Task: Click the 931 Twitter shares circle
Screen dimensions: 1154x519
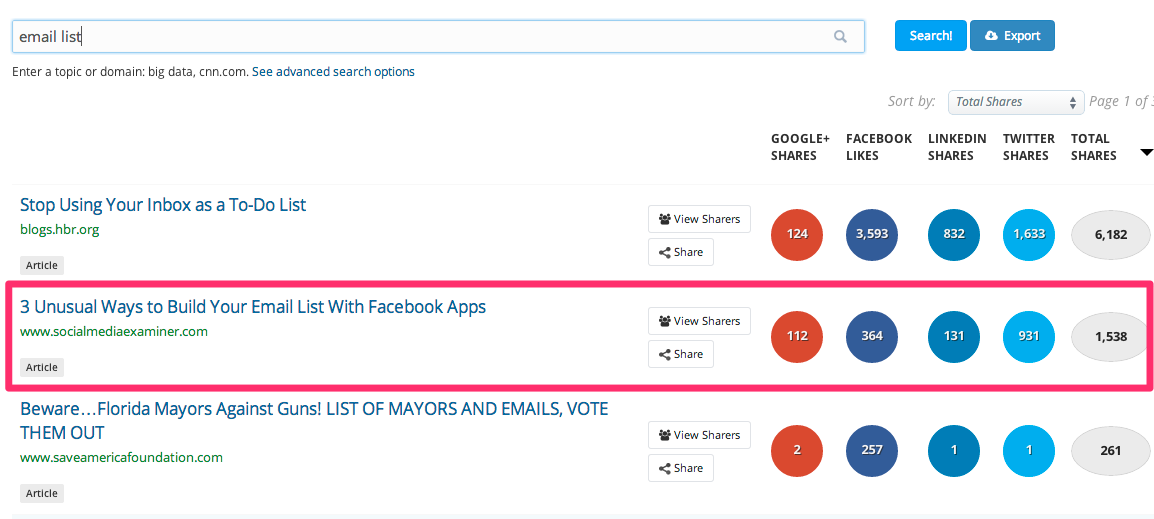Action: coord(1029,336)
